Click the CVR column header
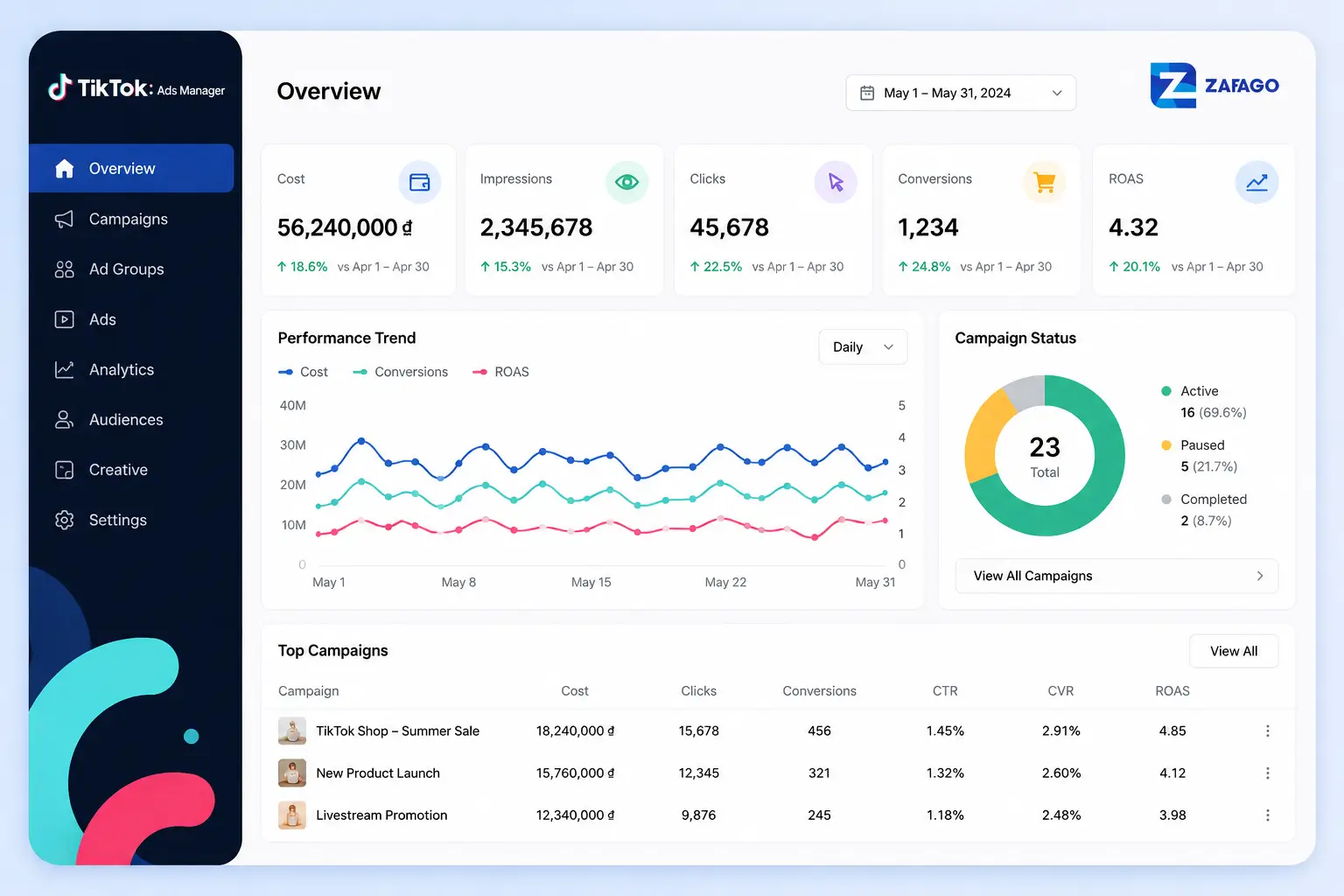This screenshot has height=896, width=1344. pyautogui.click(x=1060, y=690)
